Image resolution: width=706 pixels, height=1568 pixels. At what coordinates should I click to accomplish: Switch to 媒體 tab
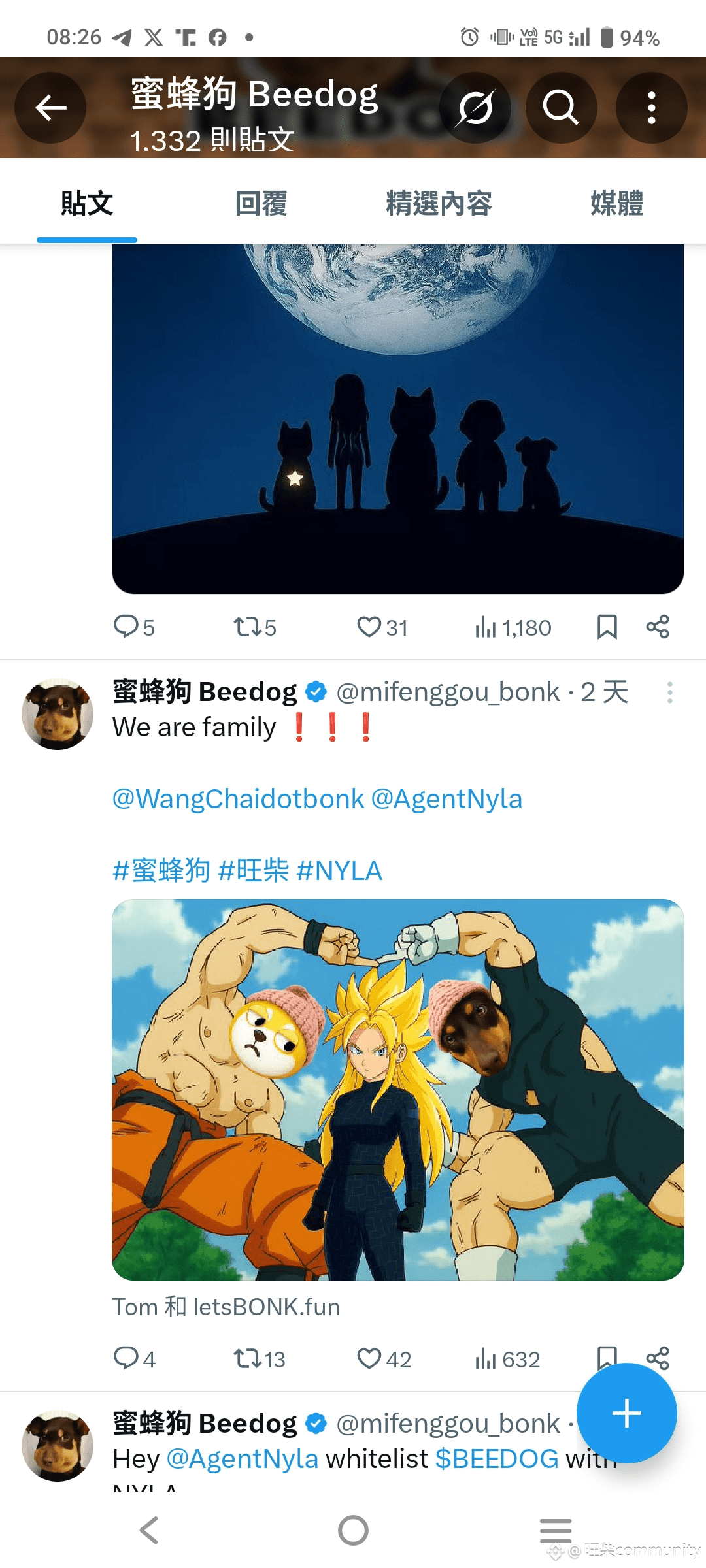point(616,203)
